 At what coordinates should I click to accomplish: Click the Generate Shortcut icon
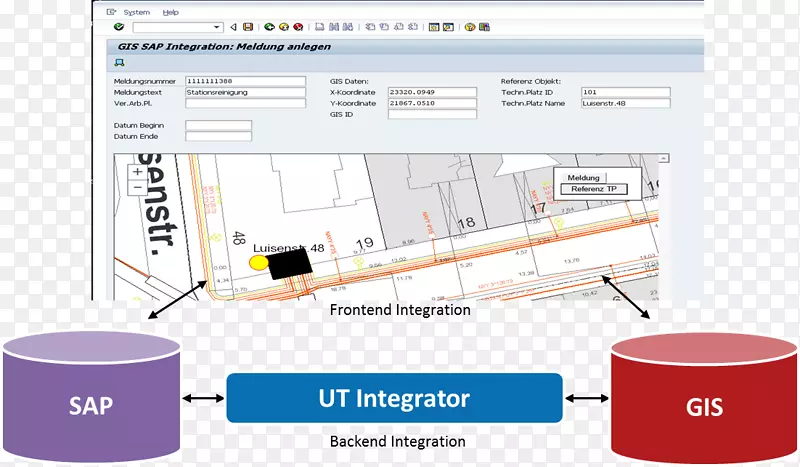click(x=448, y=27)
